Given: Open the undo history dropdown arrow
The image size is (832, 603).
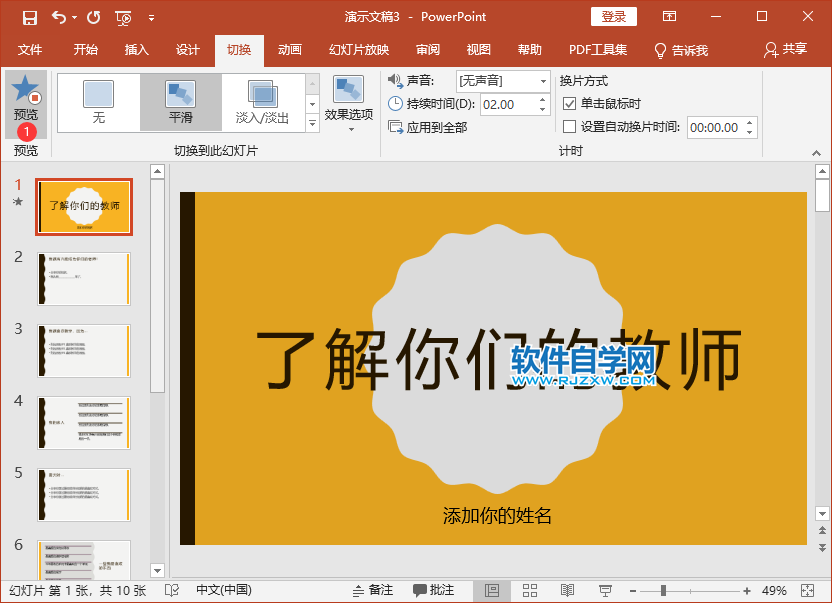Looking at the screenshot, I should click(x=74, y=18).
